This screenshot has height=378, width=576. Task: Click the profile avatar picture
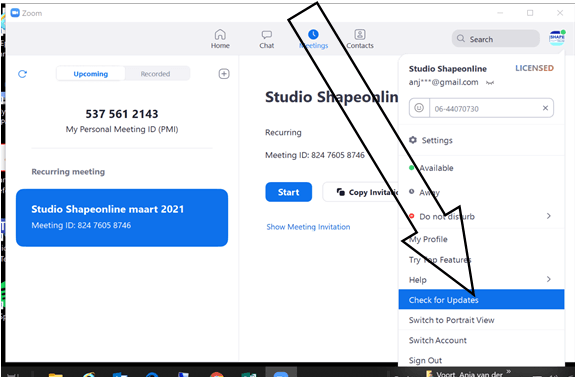point(557,38)
